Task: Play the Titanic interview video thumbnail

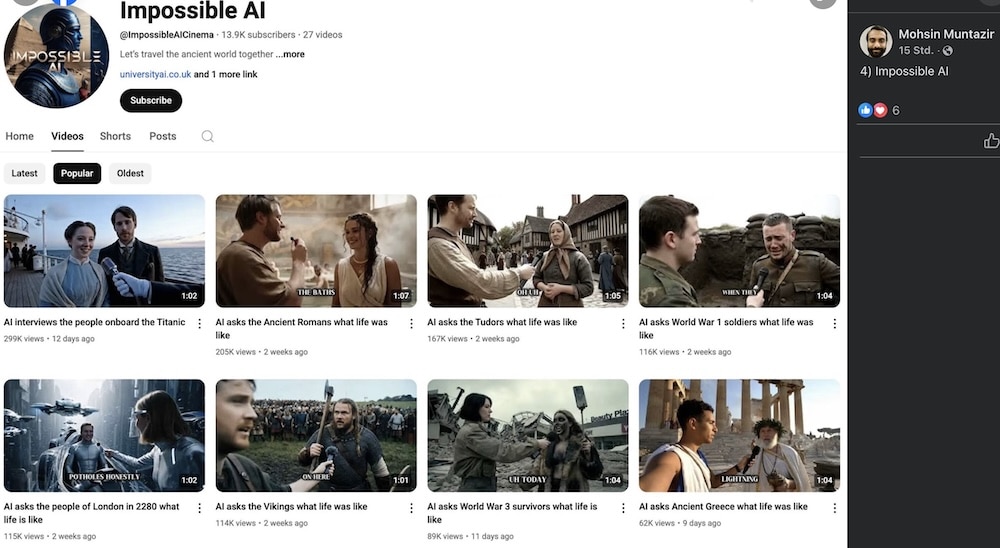Action: tap(105, 251)
